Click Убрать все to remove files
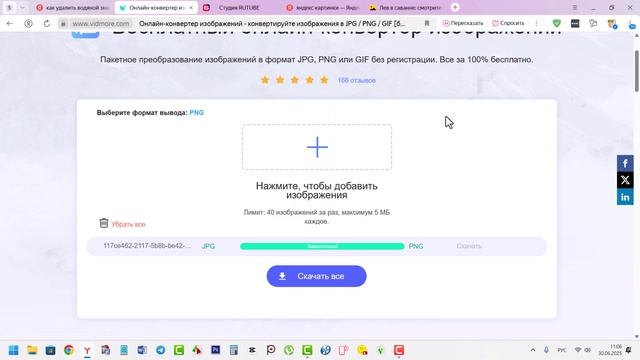Image resolution: width=640 pixels, height=360 pixels. coord(128,224)
